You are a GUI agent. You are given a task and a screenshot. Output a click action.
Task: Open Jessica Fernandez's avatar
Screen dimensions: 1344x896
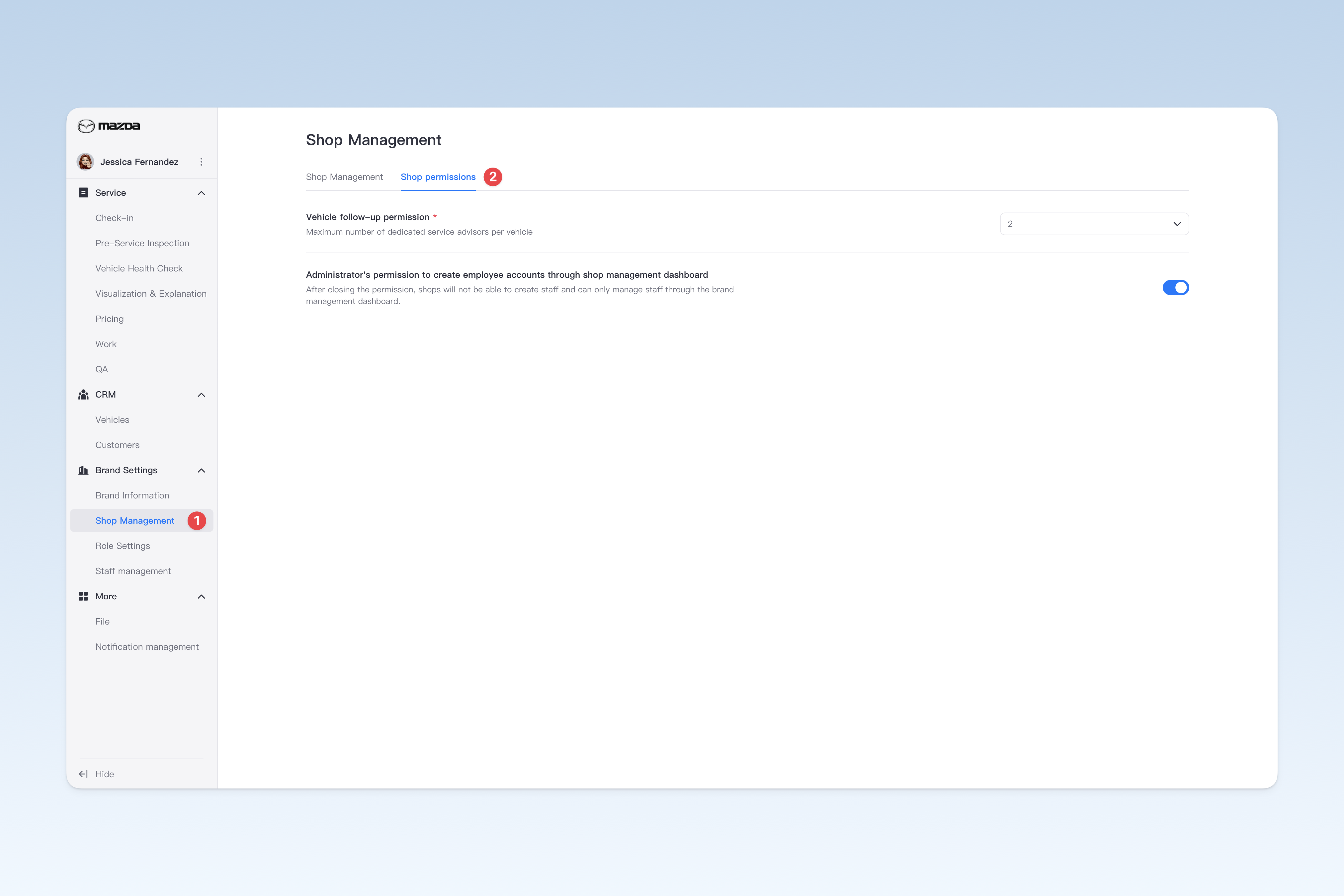click(86, 162)
